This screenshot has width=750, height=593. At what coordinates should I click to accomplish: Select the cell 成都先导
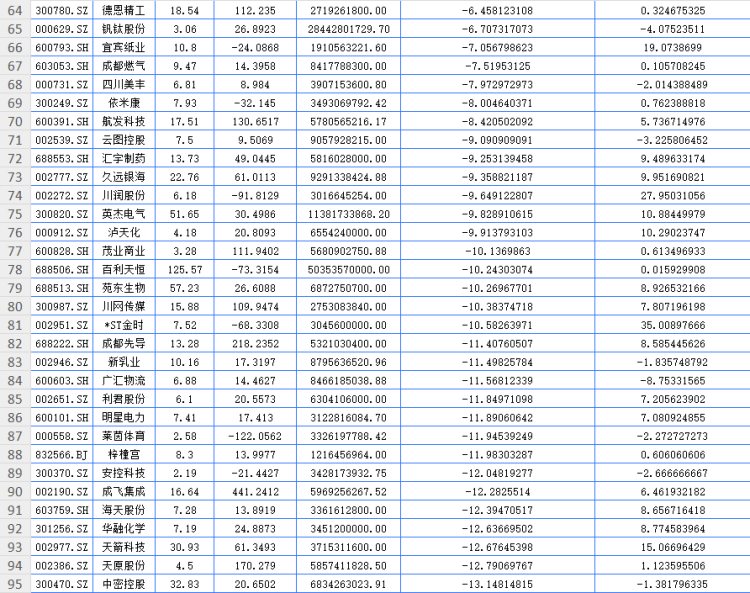click(124, 343)
